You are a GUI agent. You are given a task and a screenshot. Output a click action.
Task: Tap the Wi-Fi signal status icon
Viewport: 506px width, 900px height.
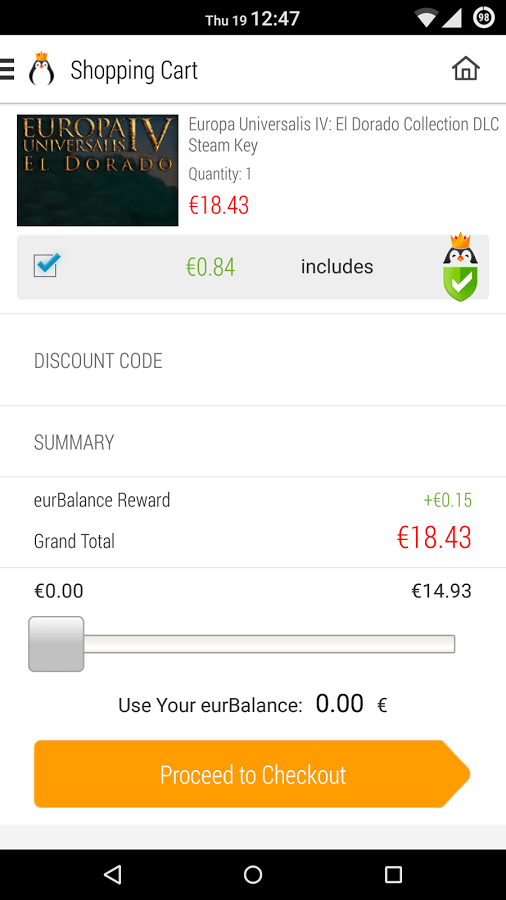click(427, 18)
